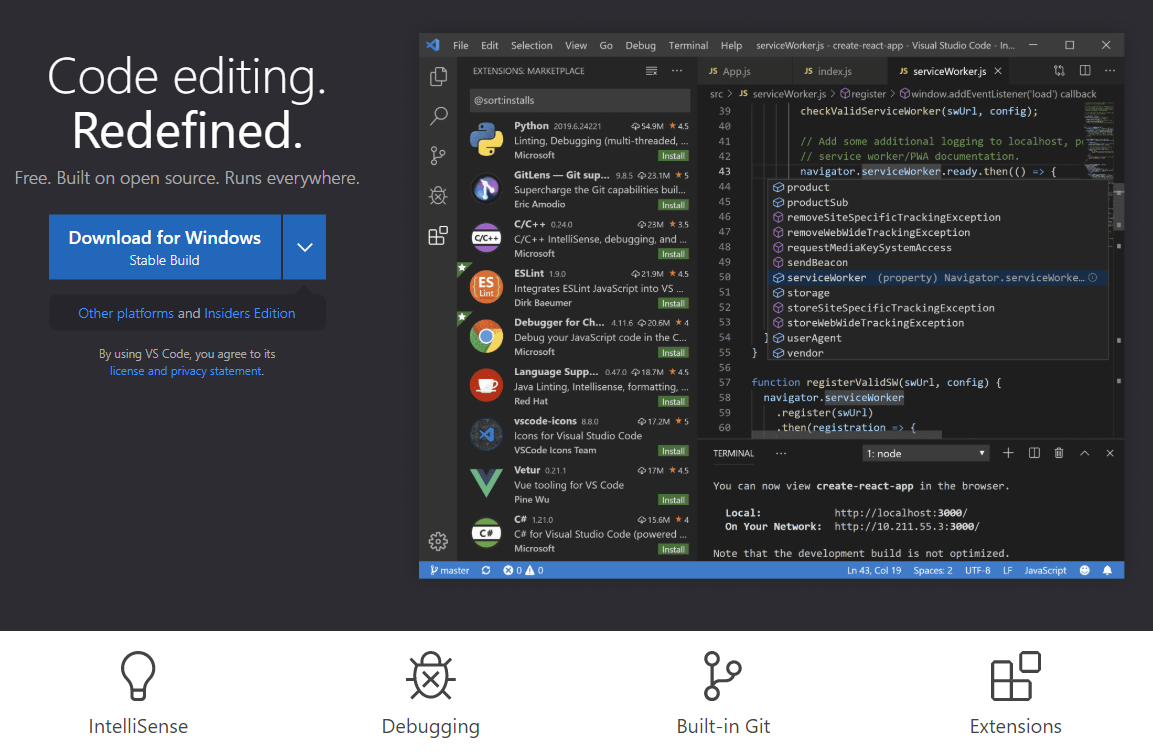Click JavaScript language mode in status bar
Image resolution: width=1153 pixels, height=755 pixels.
pos(1045,570)
